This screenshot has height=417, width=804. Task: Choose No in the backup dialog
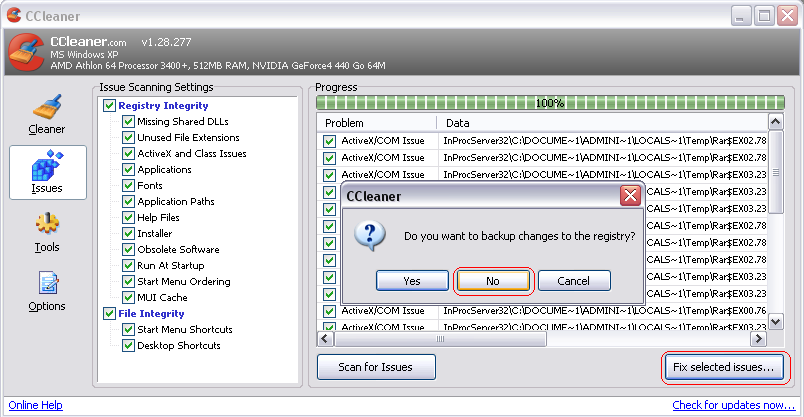pos(493,281)
